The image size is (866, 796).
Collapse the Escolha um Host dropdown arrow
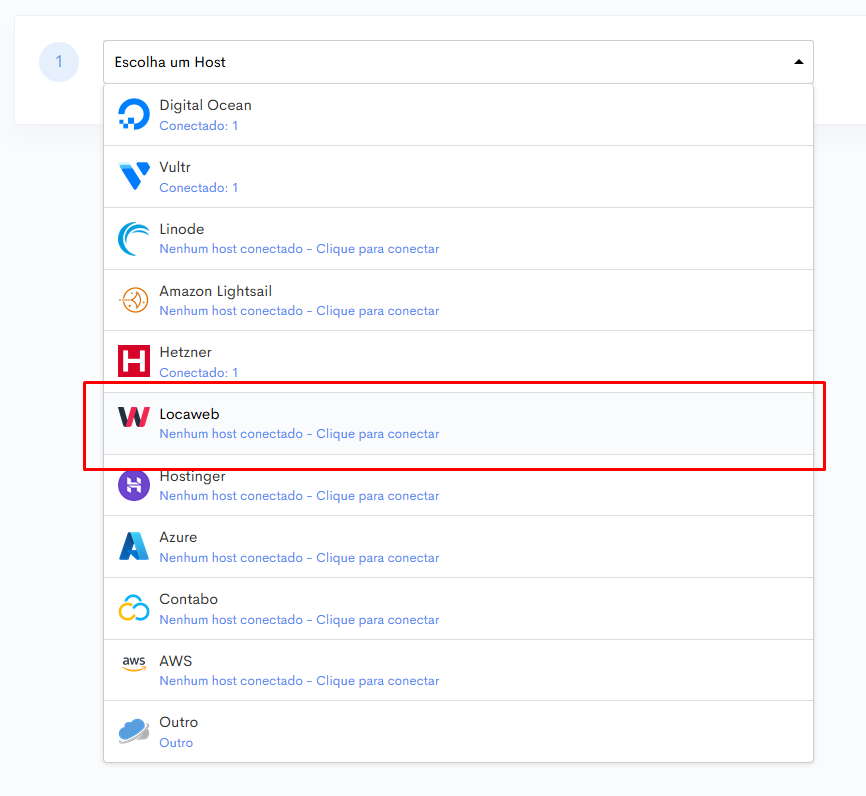coord(798,62)
